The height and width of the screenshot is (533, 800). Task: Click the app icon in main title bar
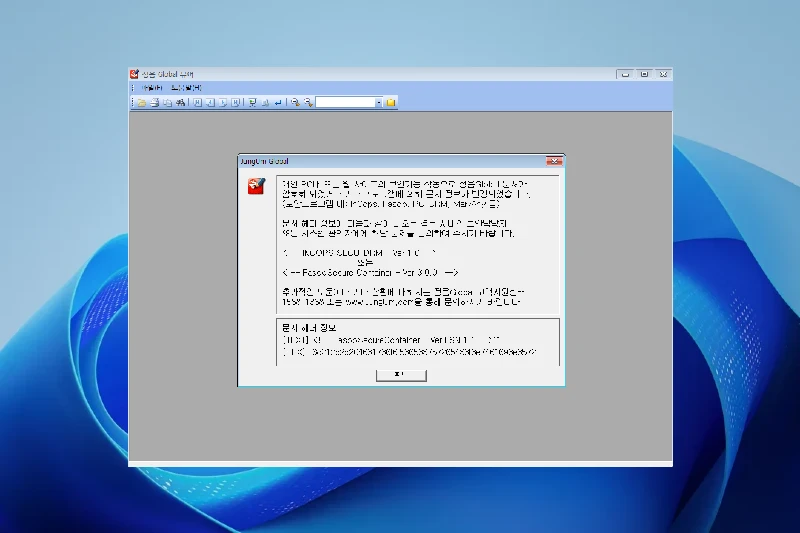(x=134, y=74)
